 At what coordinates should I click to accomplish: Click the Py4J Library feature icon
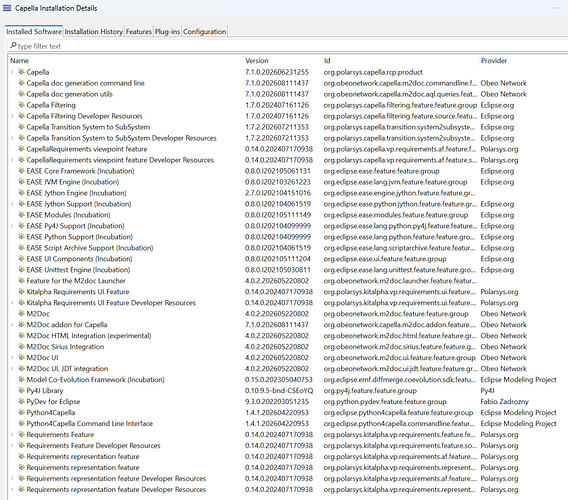[21, 390]
